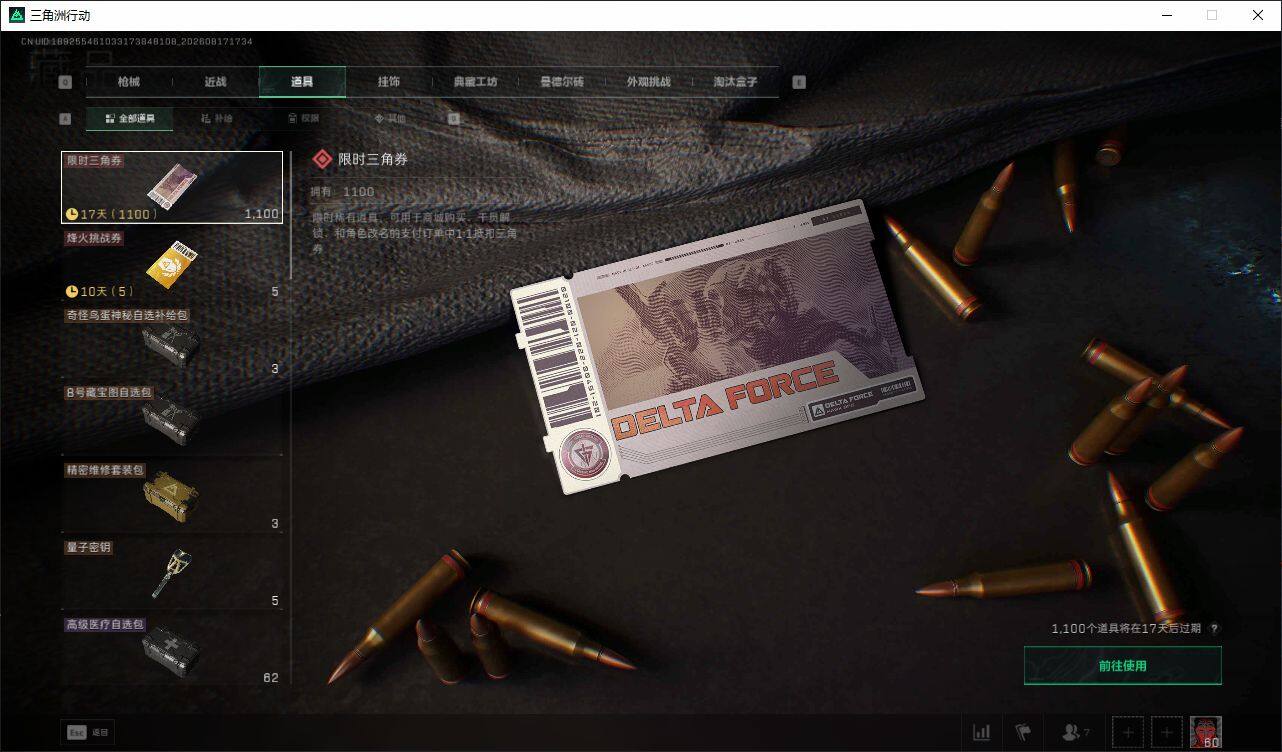
Task: Select the 全部道具 filter
Action: 129,118
